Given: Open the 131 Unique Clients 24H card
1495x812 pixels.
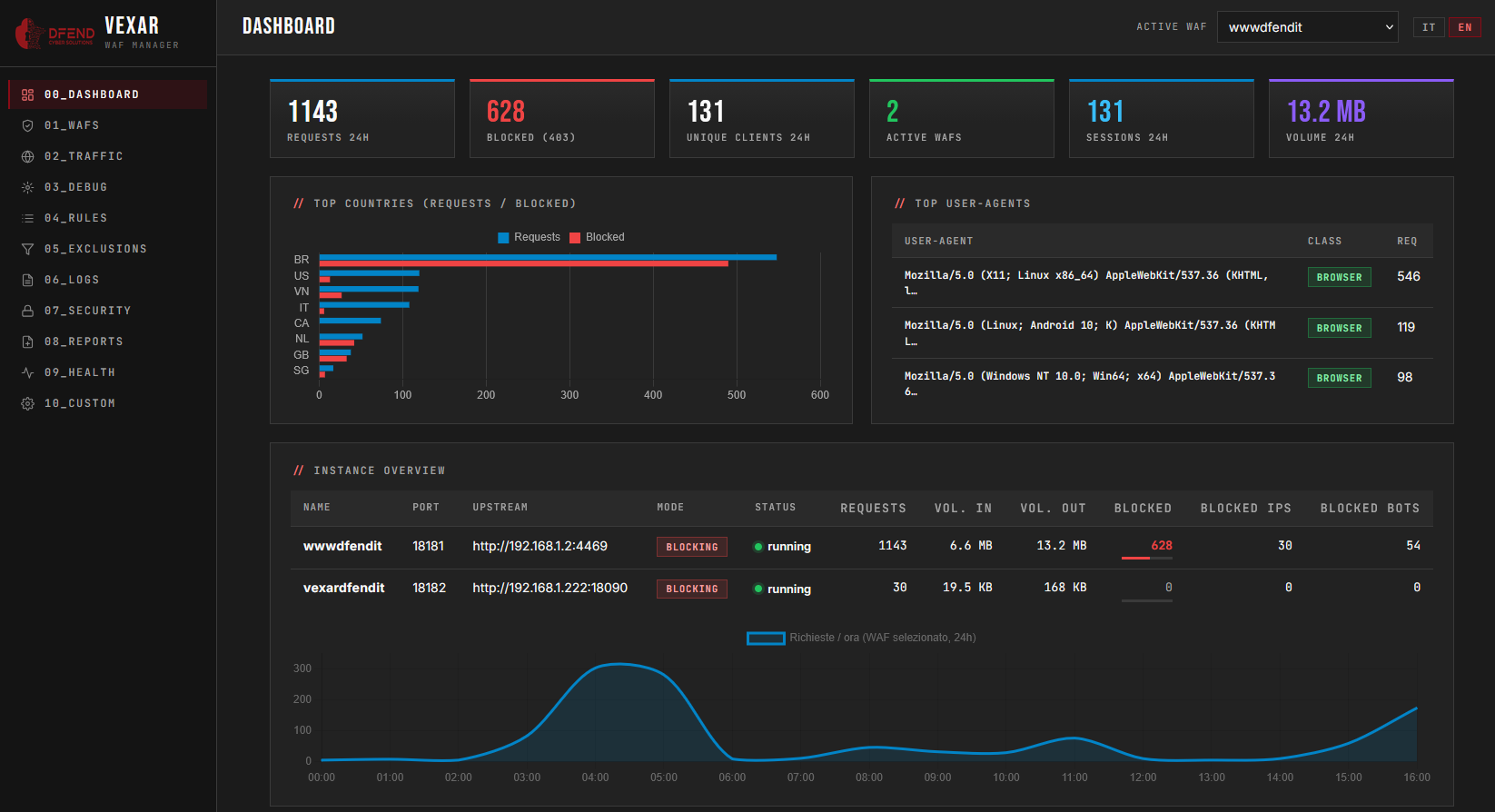Looking at the screenshot, I should coord(762,119).
